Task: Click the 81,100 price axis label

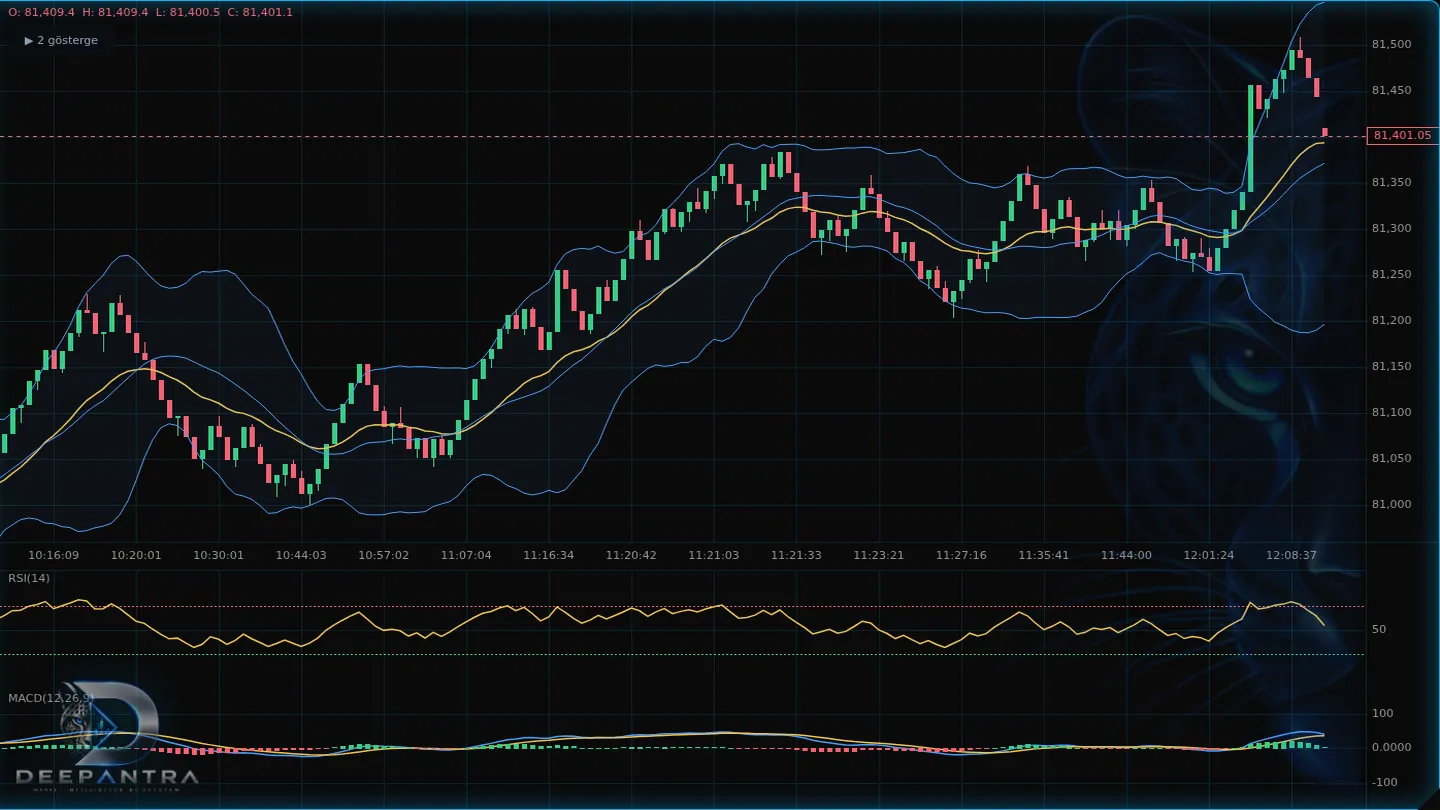Action: click(1391, 412)
